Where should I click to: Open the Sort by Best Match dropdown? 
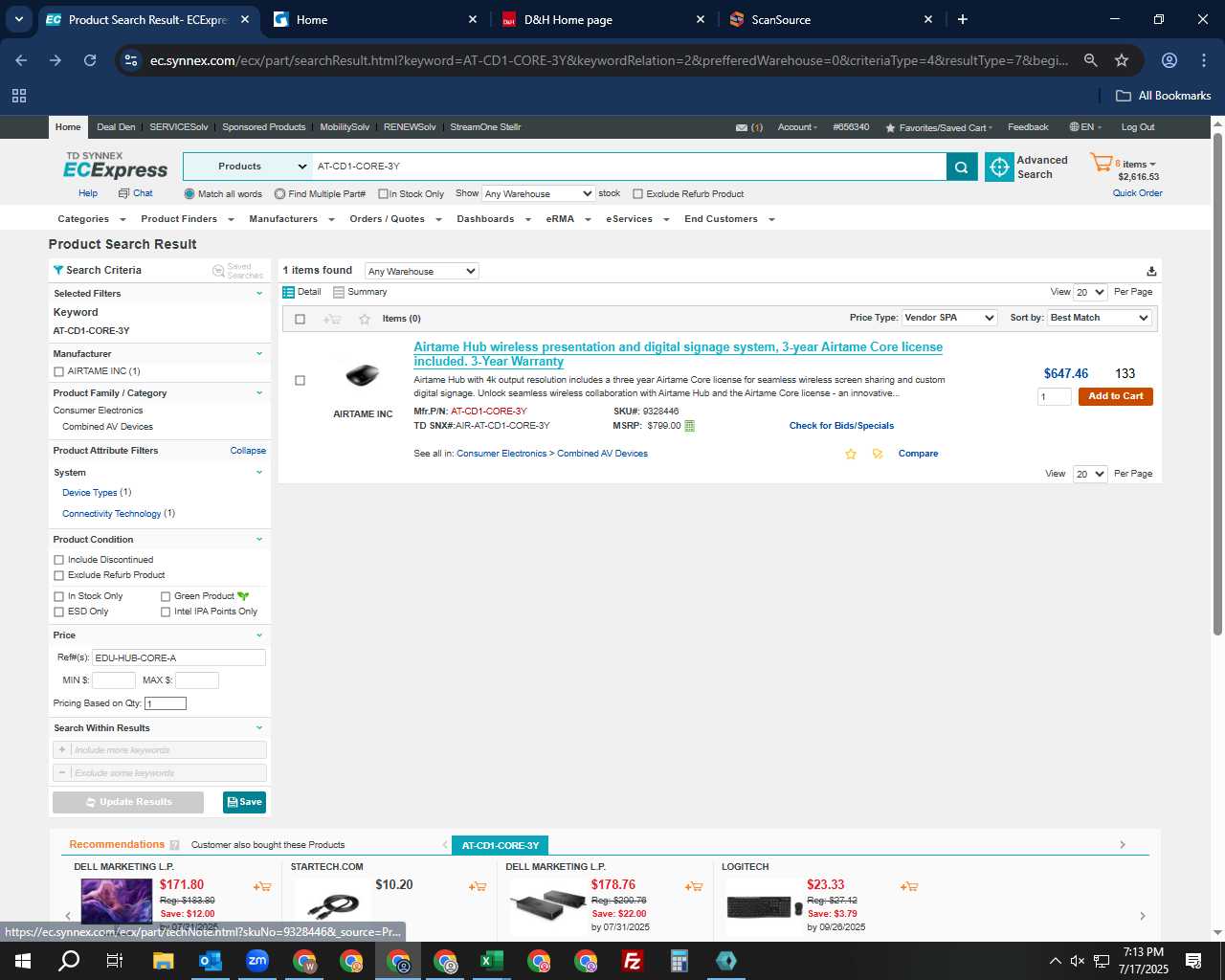(x=1100, y=318)
